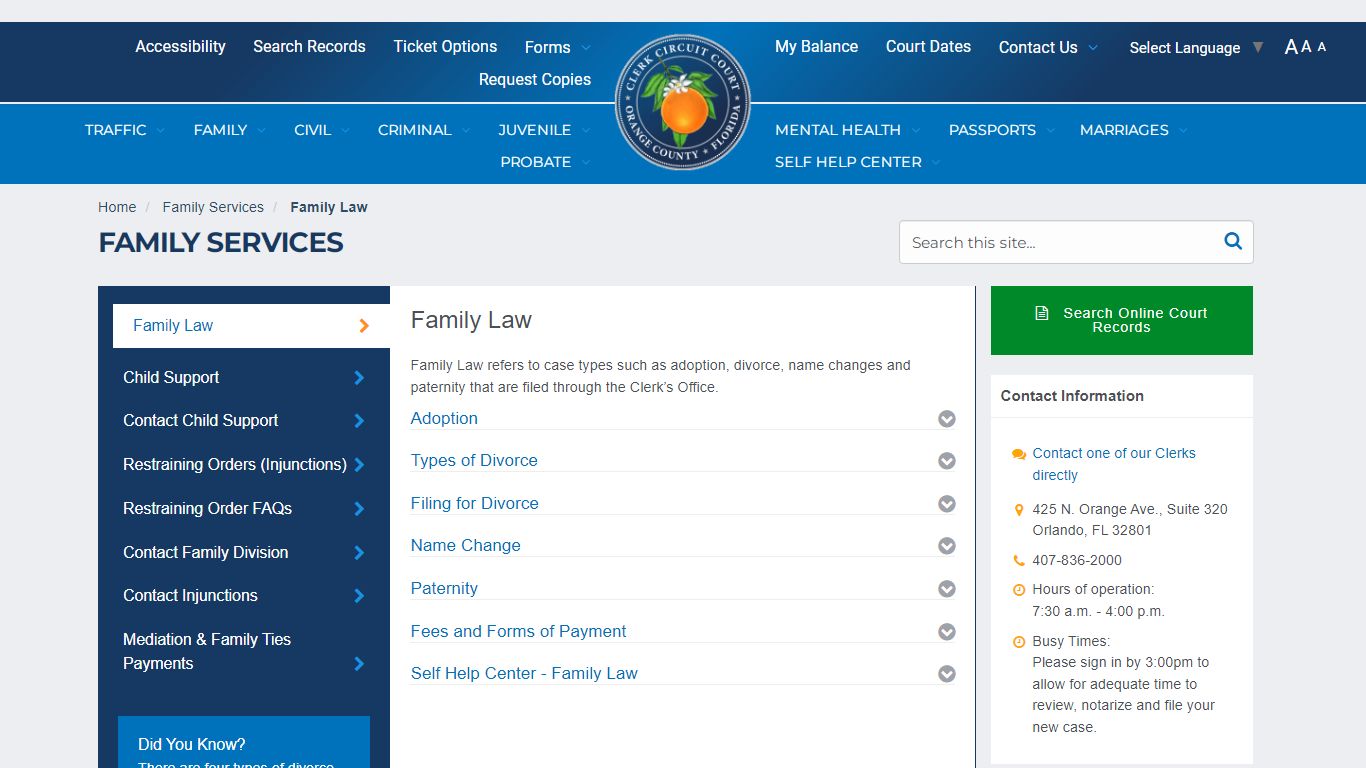Click the arrow icon next to Child Support
This screenshot has width=1366, height=768.
(359, 378)
